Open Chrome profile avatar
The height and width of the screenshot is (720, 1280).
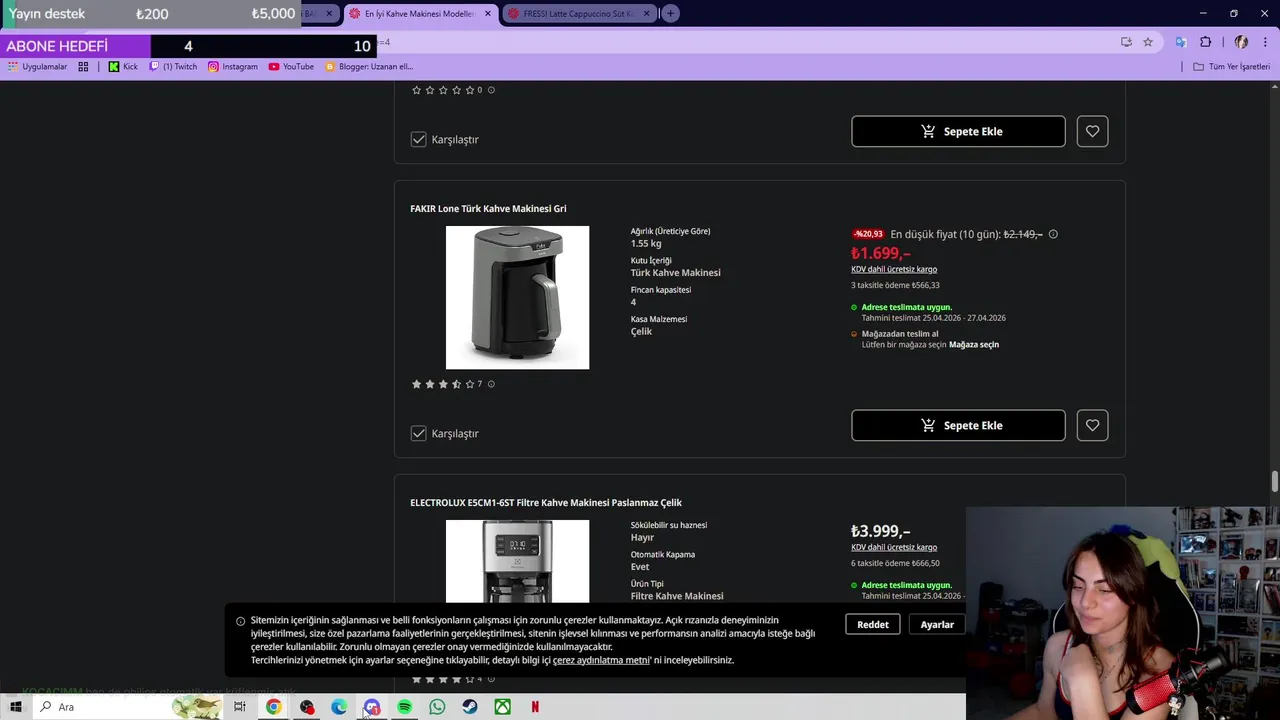(x=1241, y=42)
